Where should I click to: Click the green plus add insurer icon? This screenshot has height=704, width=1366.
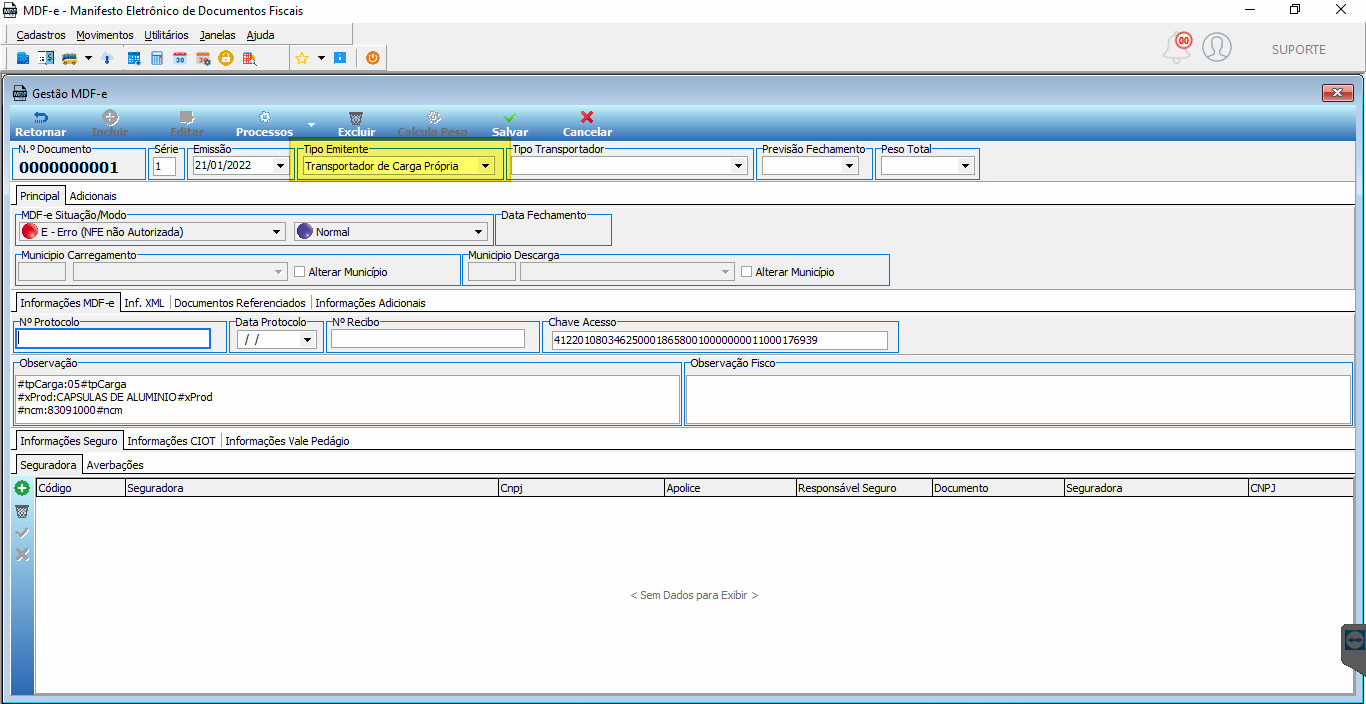(22, 488)
